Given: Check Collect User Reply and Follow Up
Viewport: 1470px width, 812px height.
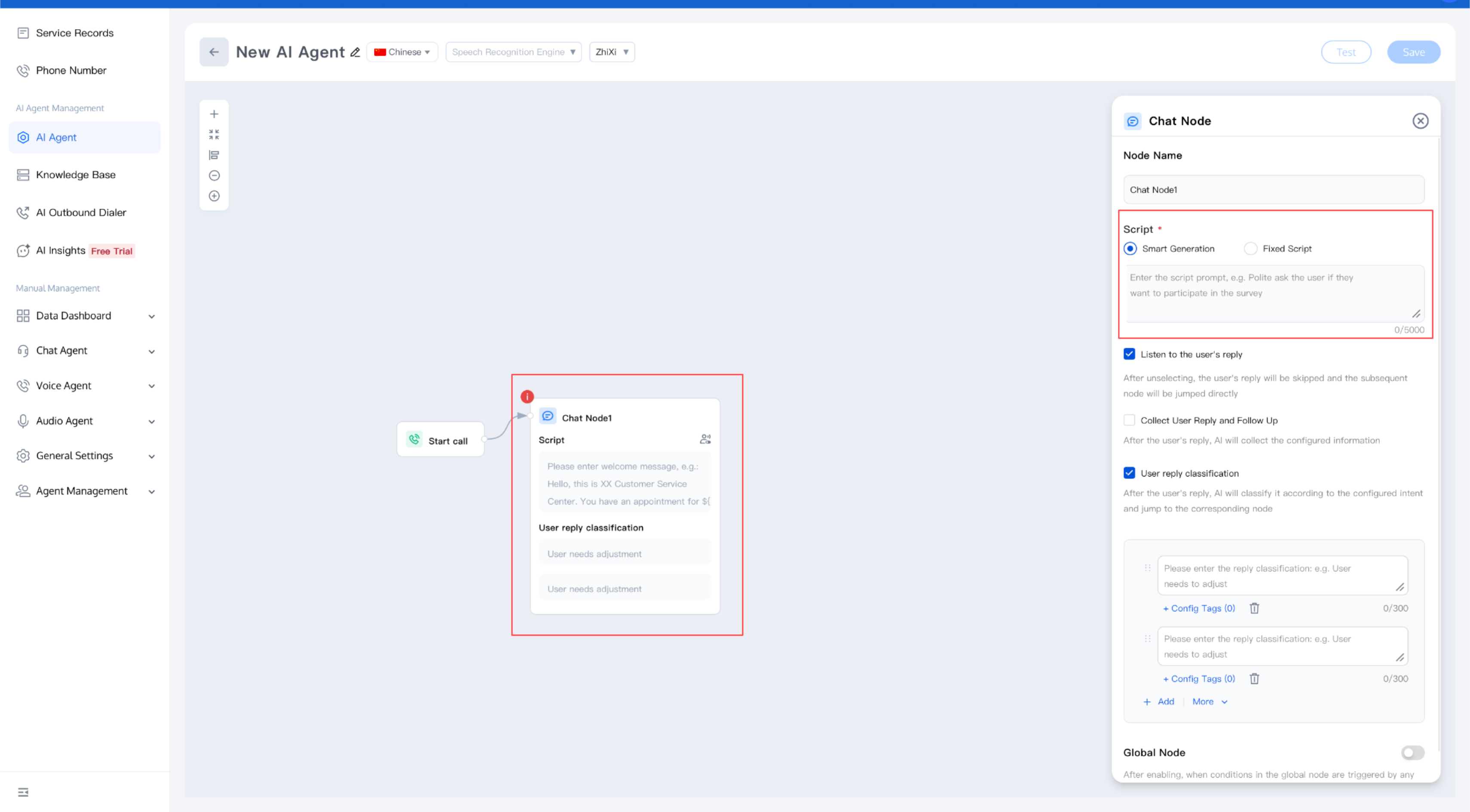Looking at the screenshot, I should (1129, 420).
